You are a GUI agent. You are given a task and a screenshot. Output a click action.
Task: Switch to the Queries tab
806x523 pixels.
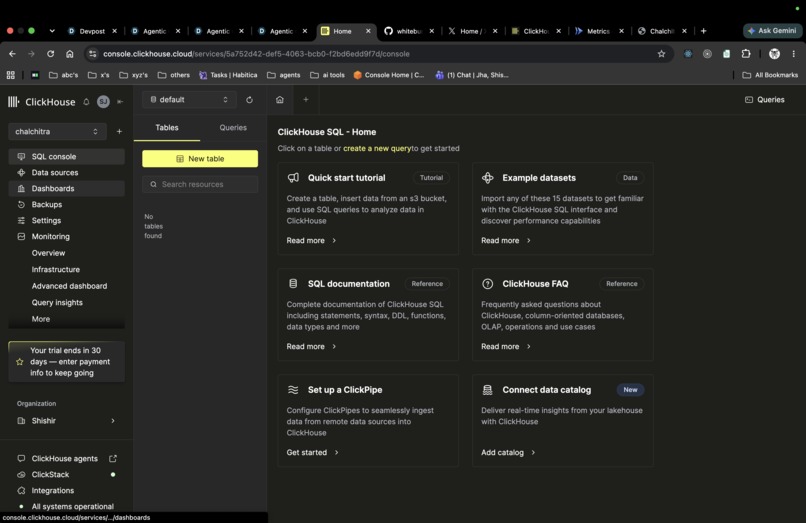point(233,128)
